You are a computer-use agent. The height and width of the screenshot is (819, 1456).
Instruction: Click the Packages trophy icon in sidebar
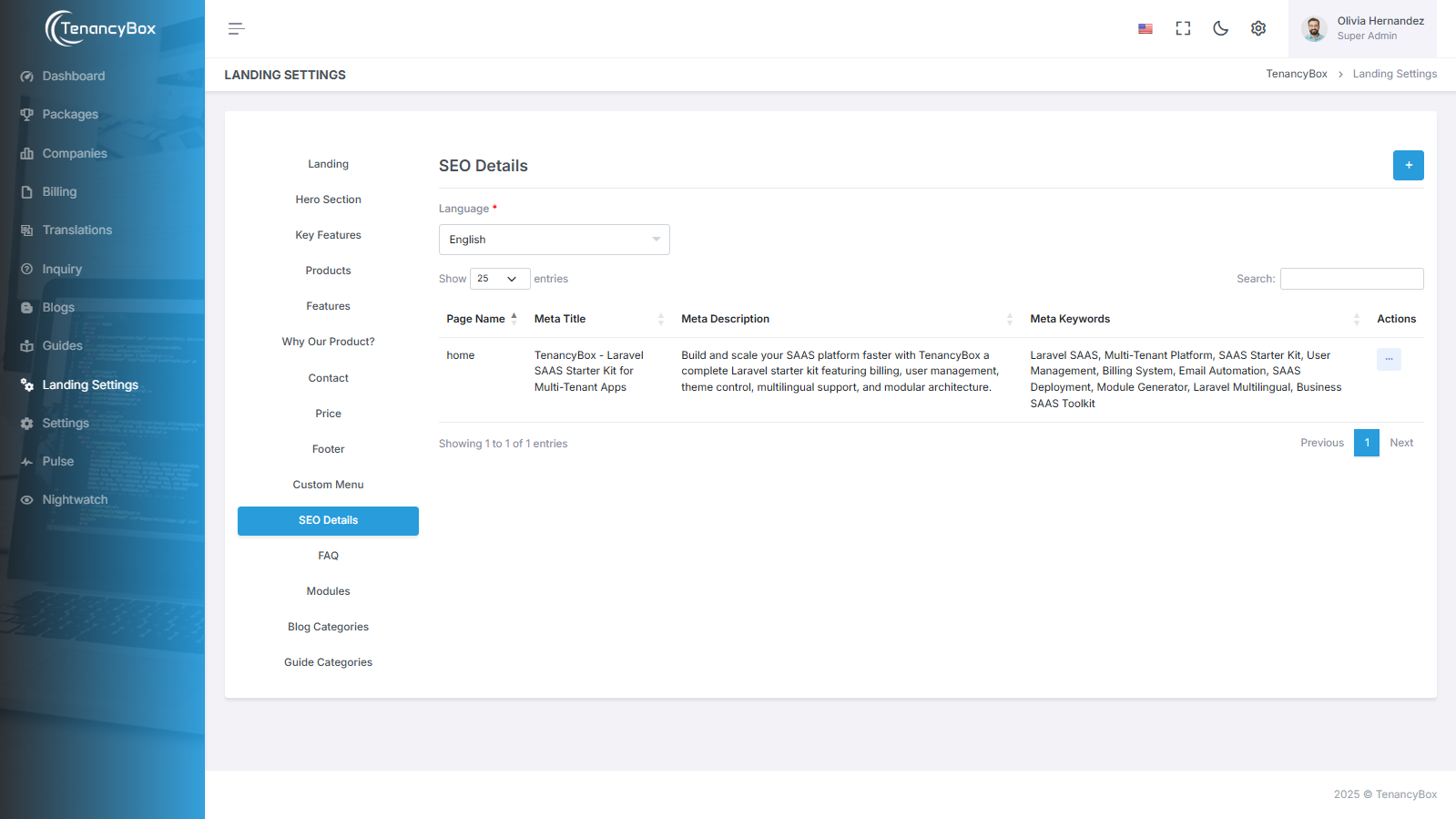click(27, 115)
